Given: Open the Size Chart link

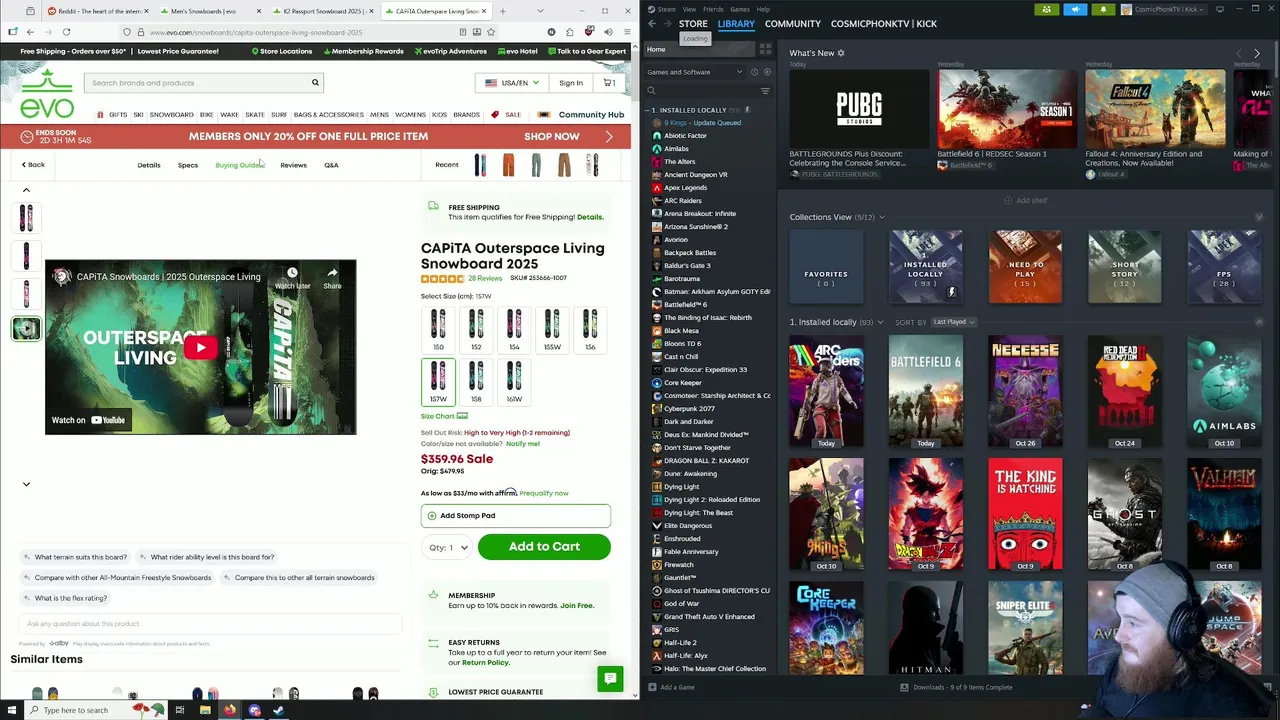Looking at the screenshot, I should click(444, 416).
